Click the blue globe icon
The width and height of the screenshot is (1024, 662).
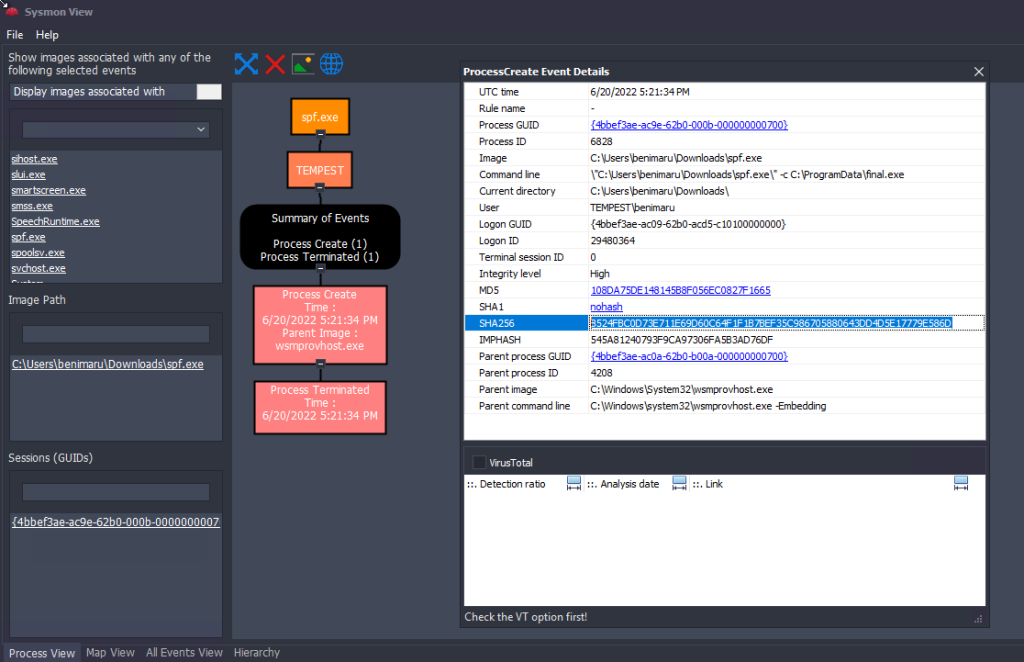(331, 64)
